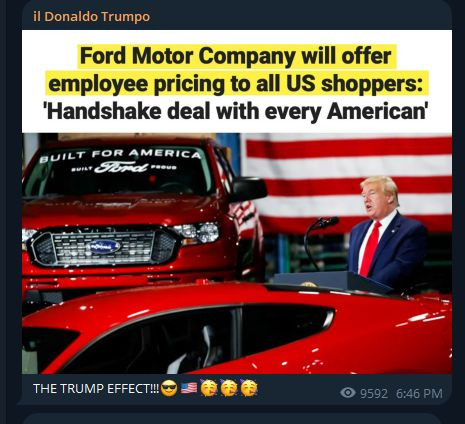Viewport: 465px width, 424px height.
Task: Click the blue Ford oval grille badge
Action: tap(104, 247)
